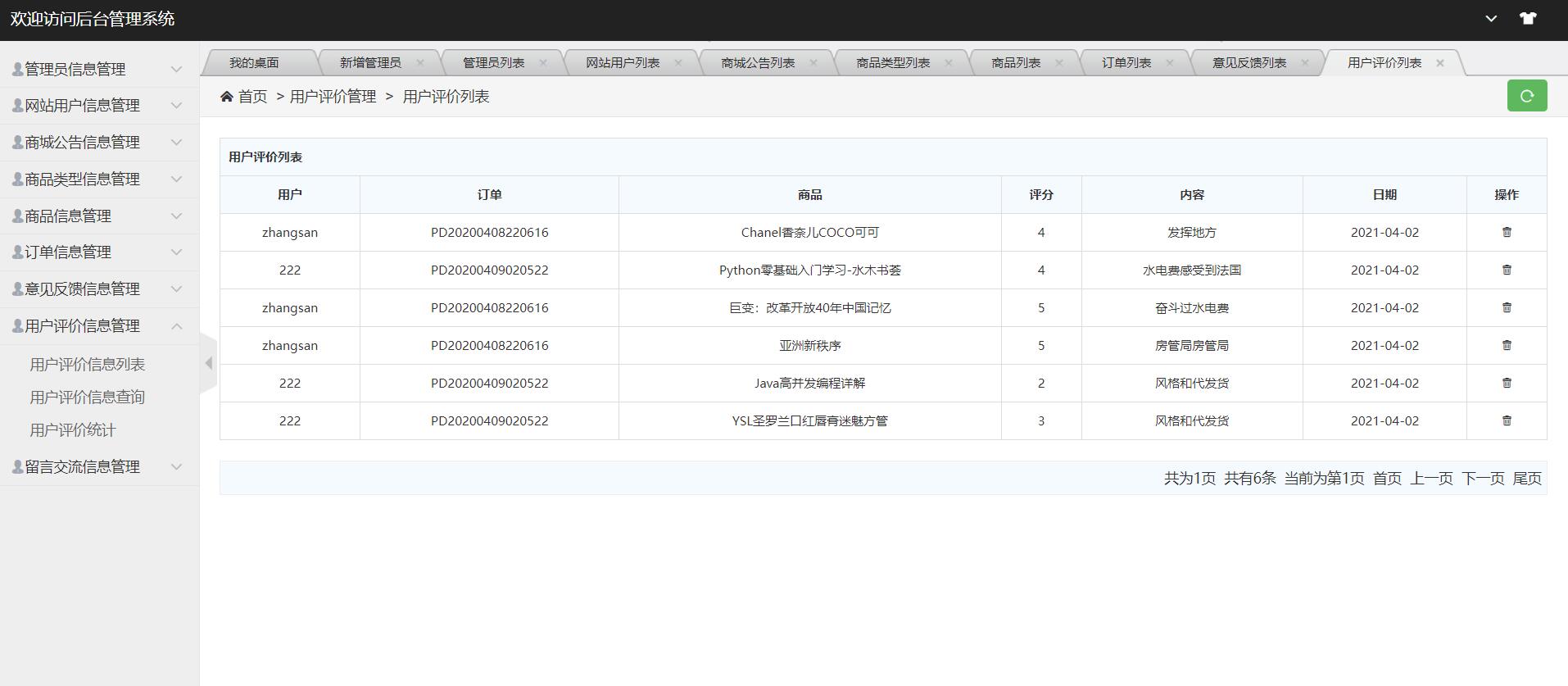The height and width of the screenshot is (686, 1568).
Task: Expand the 订单信息管理 menu chevron
Action: [x=176, y=252]
